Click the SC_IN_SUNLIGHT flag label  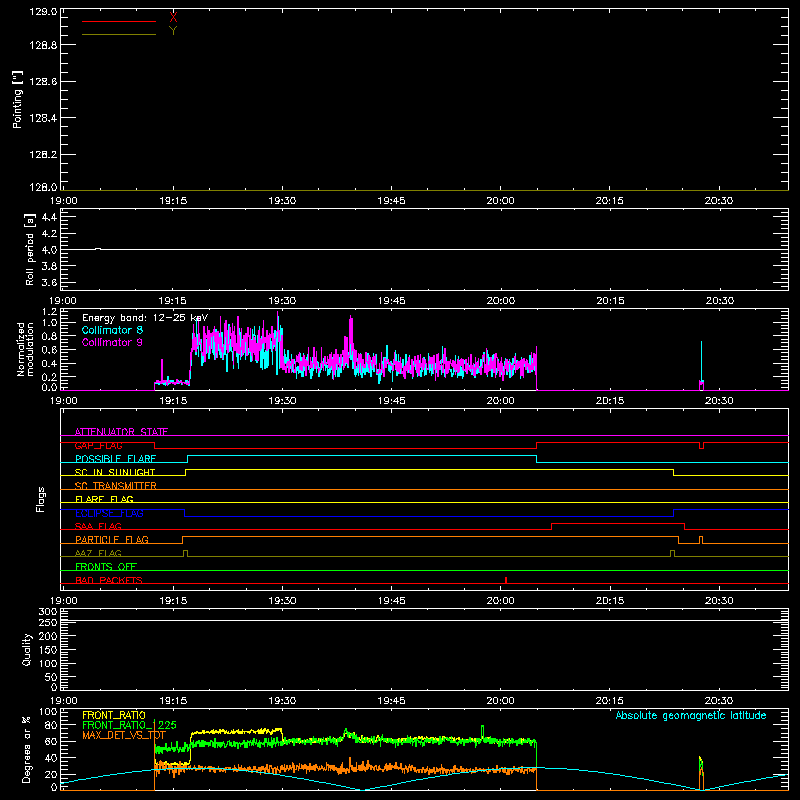(115, 472)
